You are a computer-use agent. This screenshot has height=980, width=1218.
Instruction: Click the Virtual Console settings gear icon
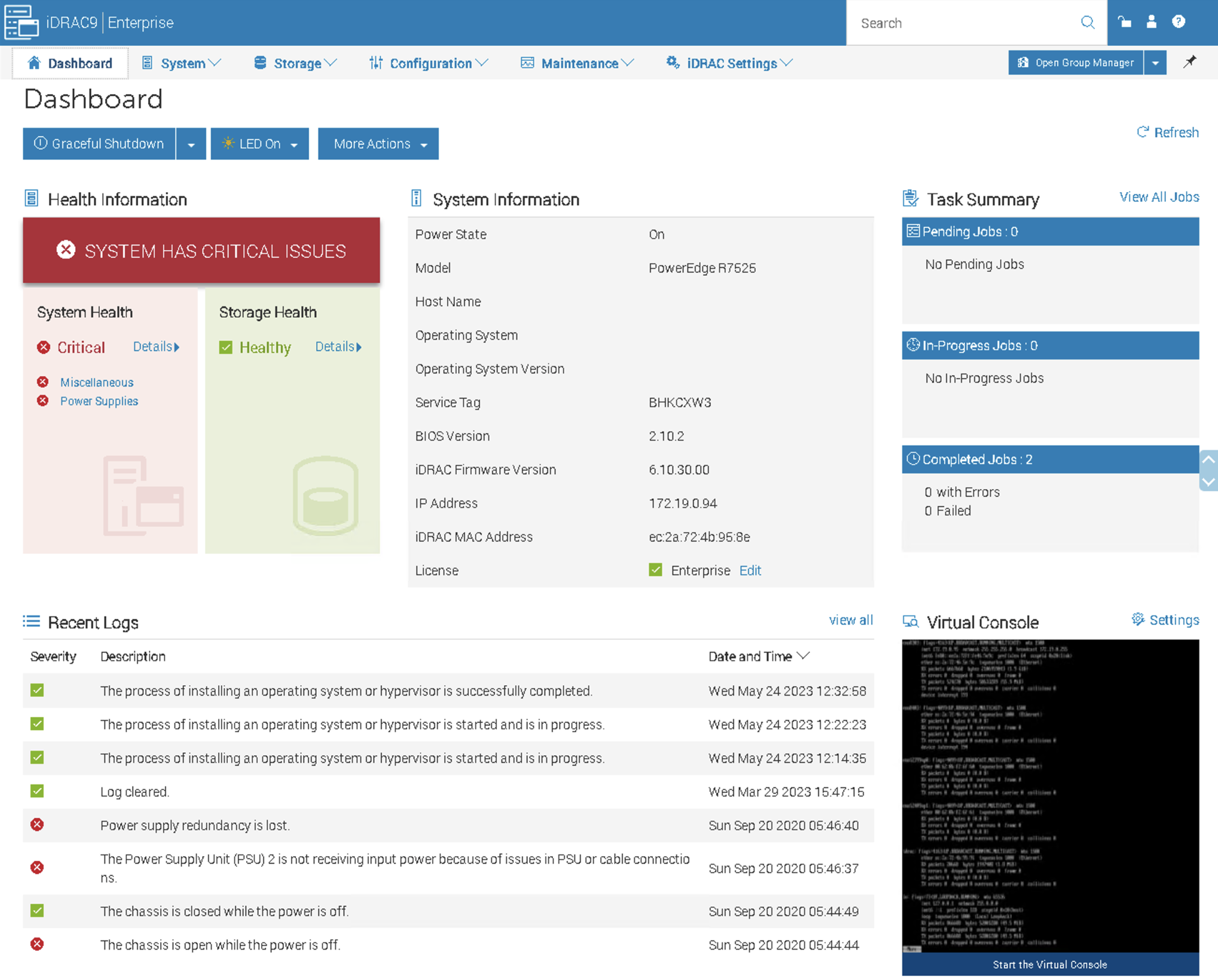tap(1138, 619)
